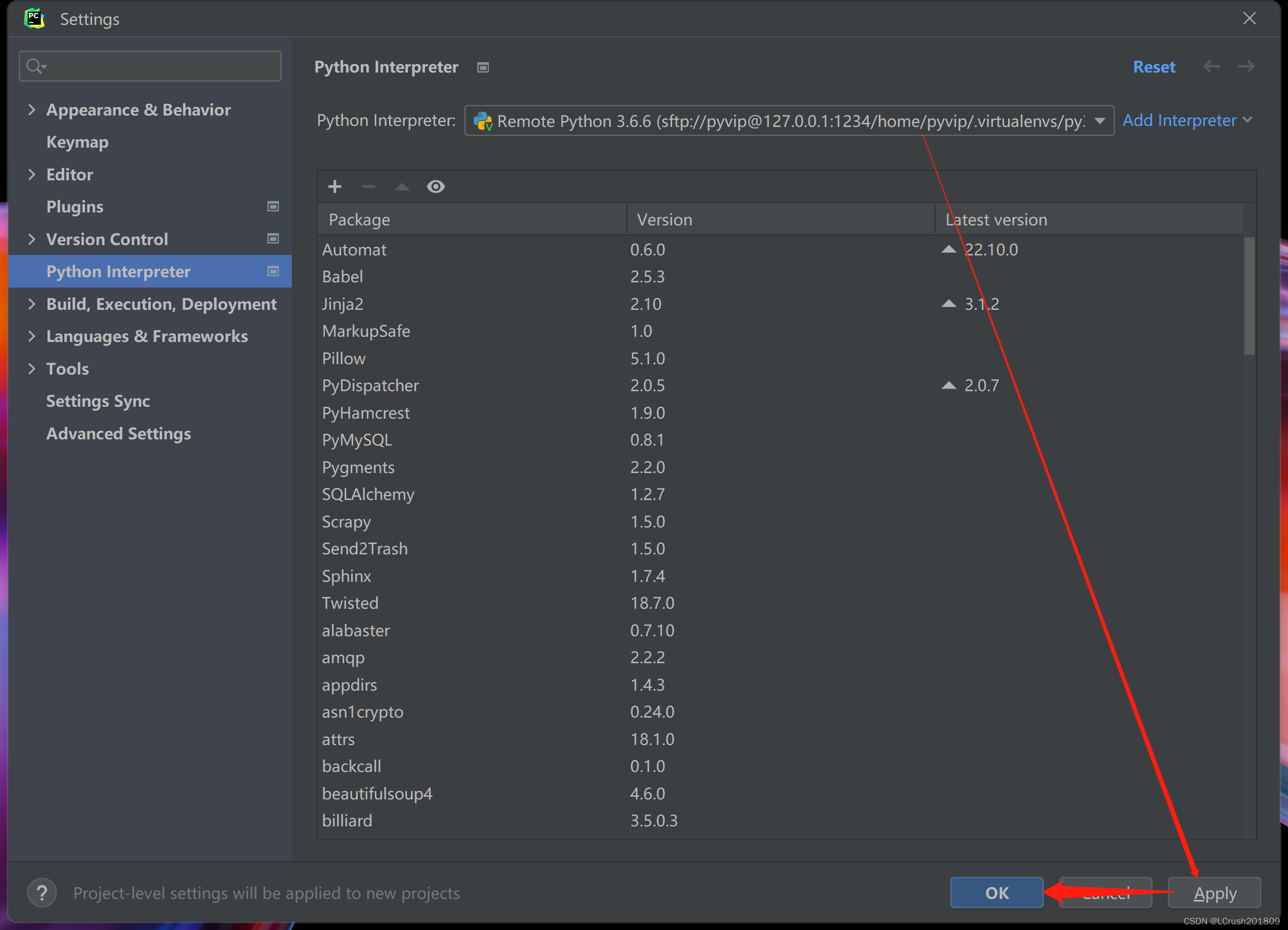
Task: Click the Reset link
Action: click(x=1153, y=67)
